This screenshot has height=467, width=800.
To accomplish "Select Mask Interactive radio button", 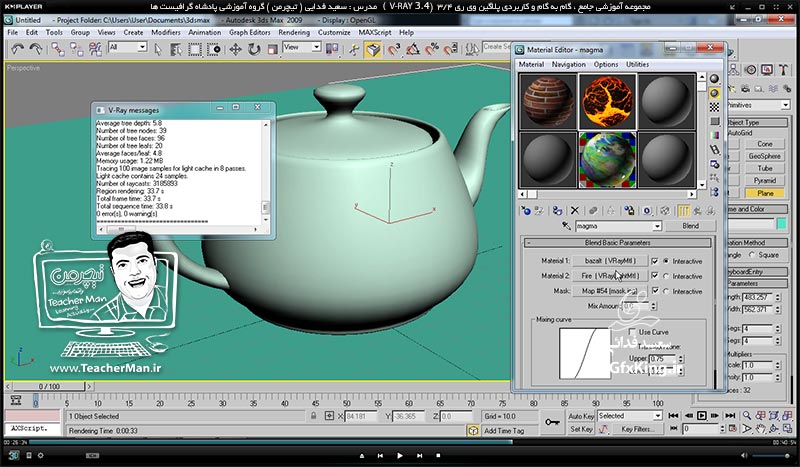I will (666, 291).
